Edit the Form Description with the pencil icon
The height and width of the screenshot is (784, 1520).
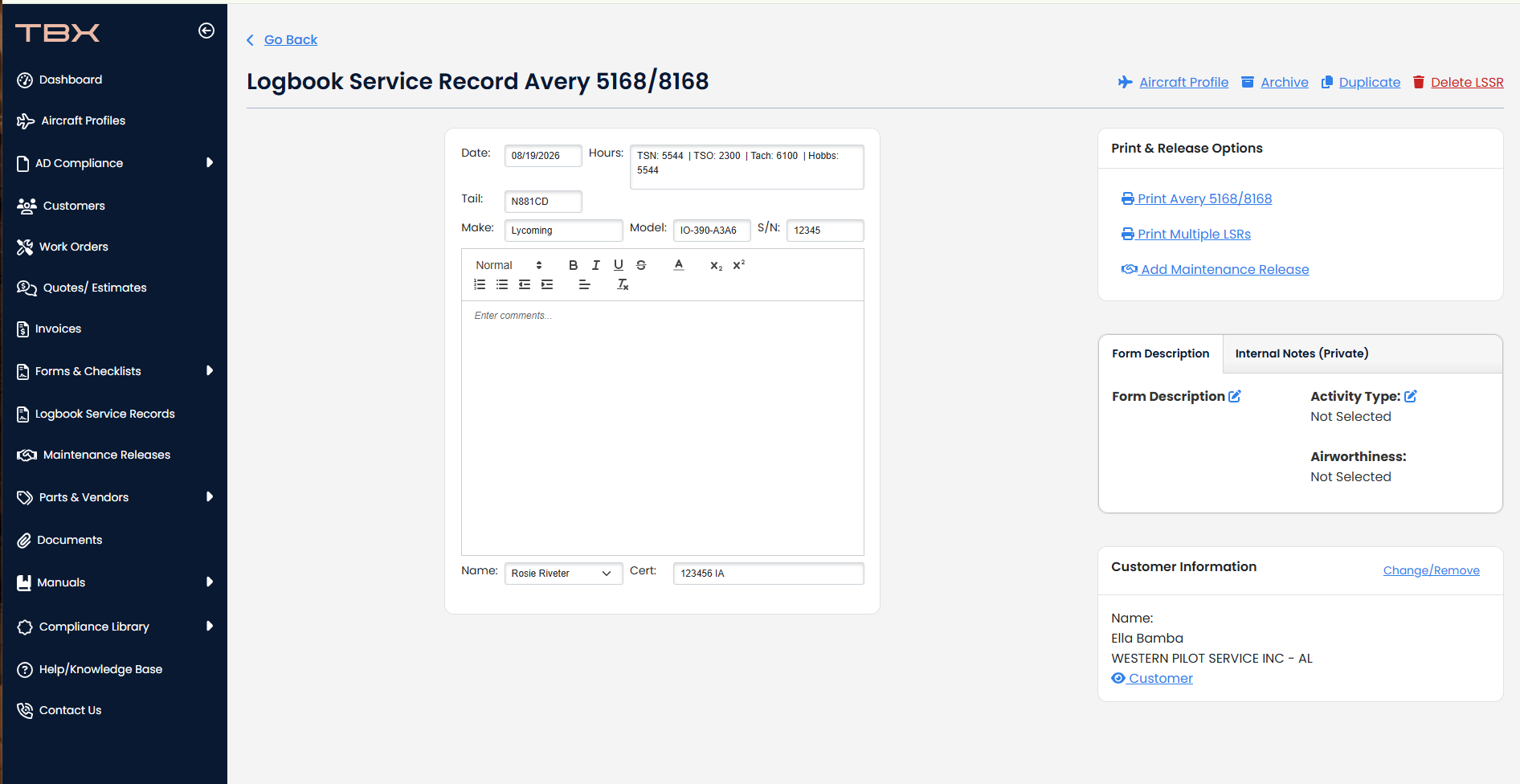click(1235, 396)
